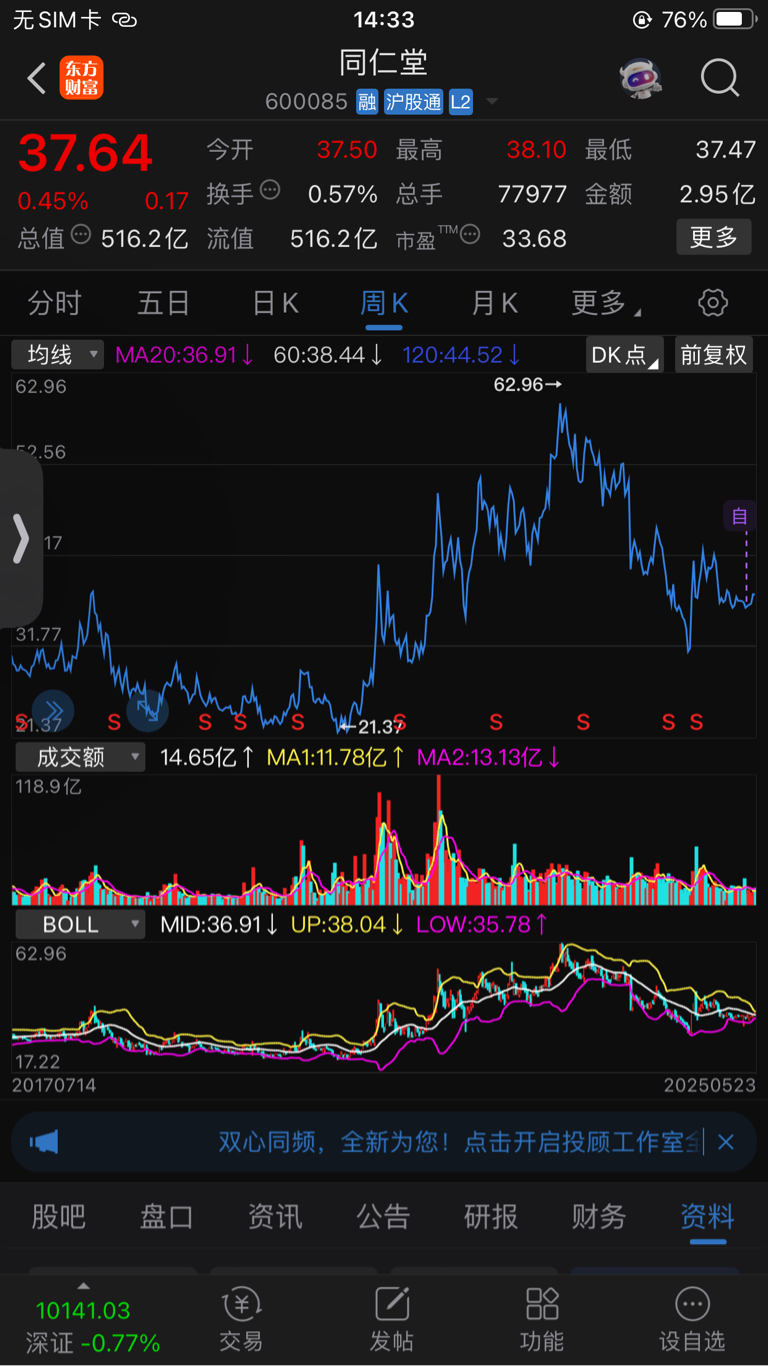
Task: Tap the info icon next to 市盈
Action: point(469,235)
